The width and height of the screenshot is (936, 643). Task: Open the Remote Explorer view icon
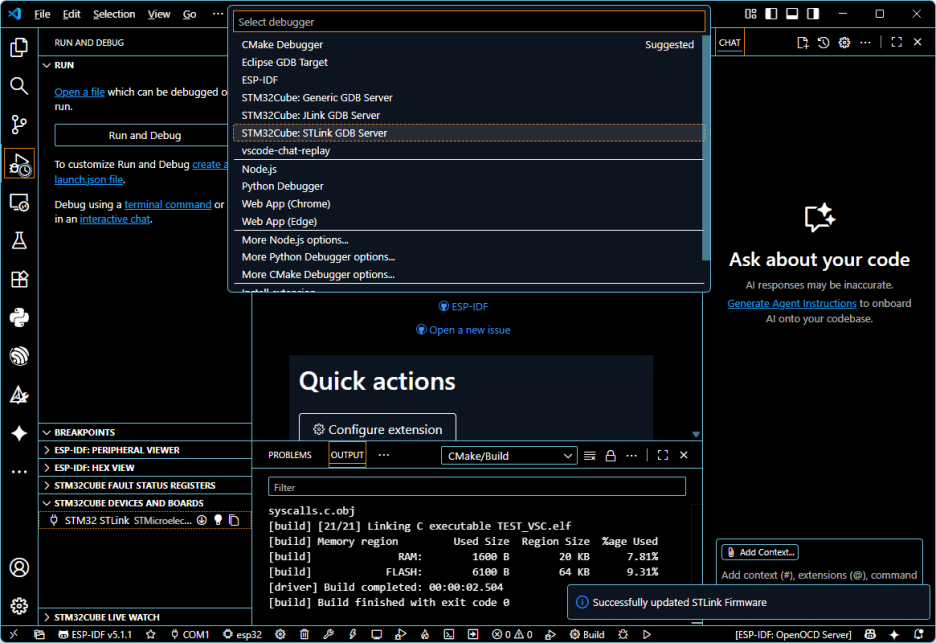pyautogui.click(x=19, y=202)
